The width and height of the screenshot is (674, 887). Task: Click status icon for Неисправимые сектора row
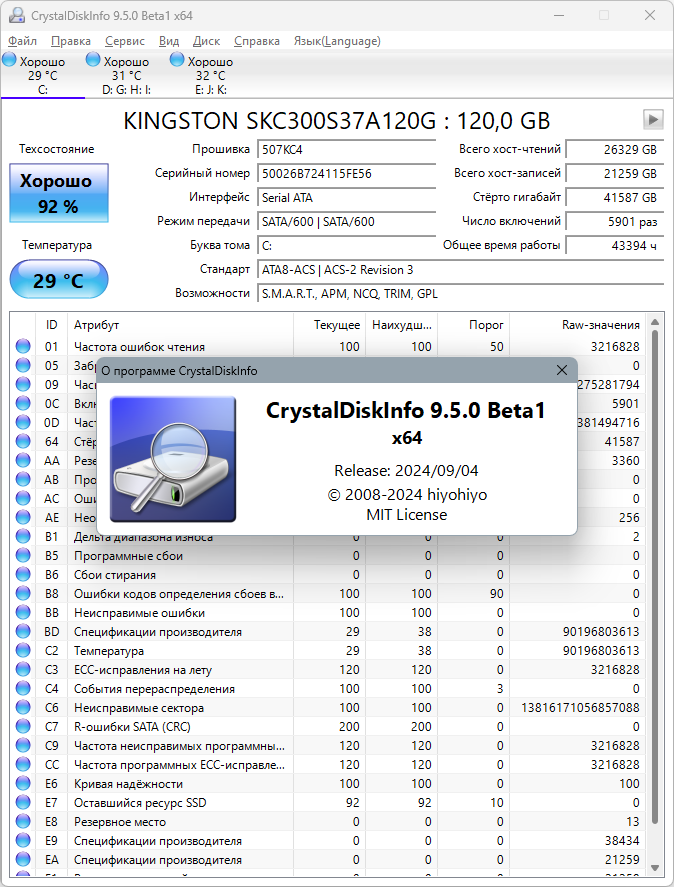click(23, 708)
